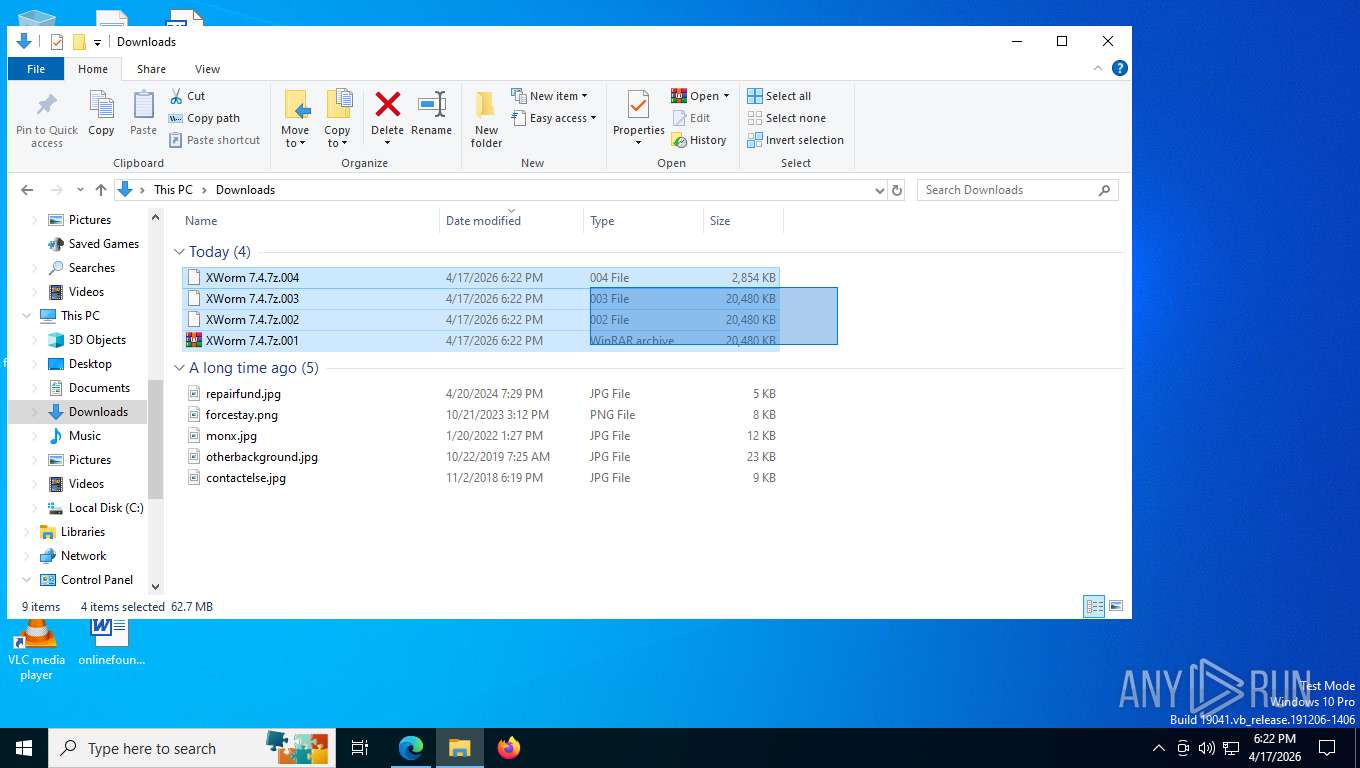Select Local Disk (C:) in navigation pane
Screen dimensions: 1360x768
[x=106, y=508]
